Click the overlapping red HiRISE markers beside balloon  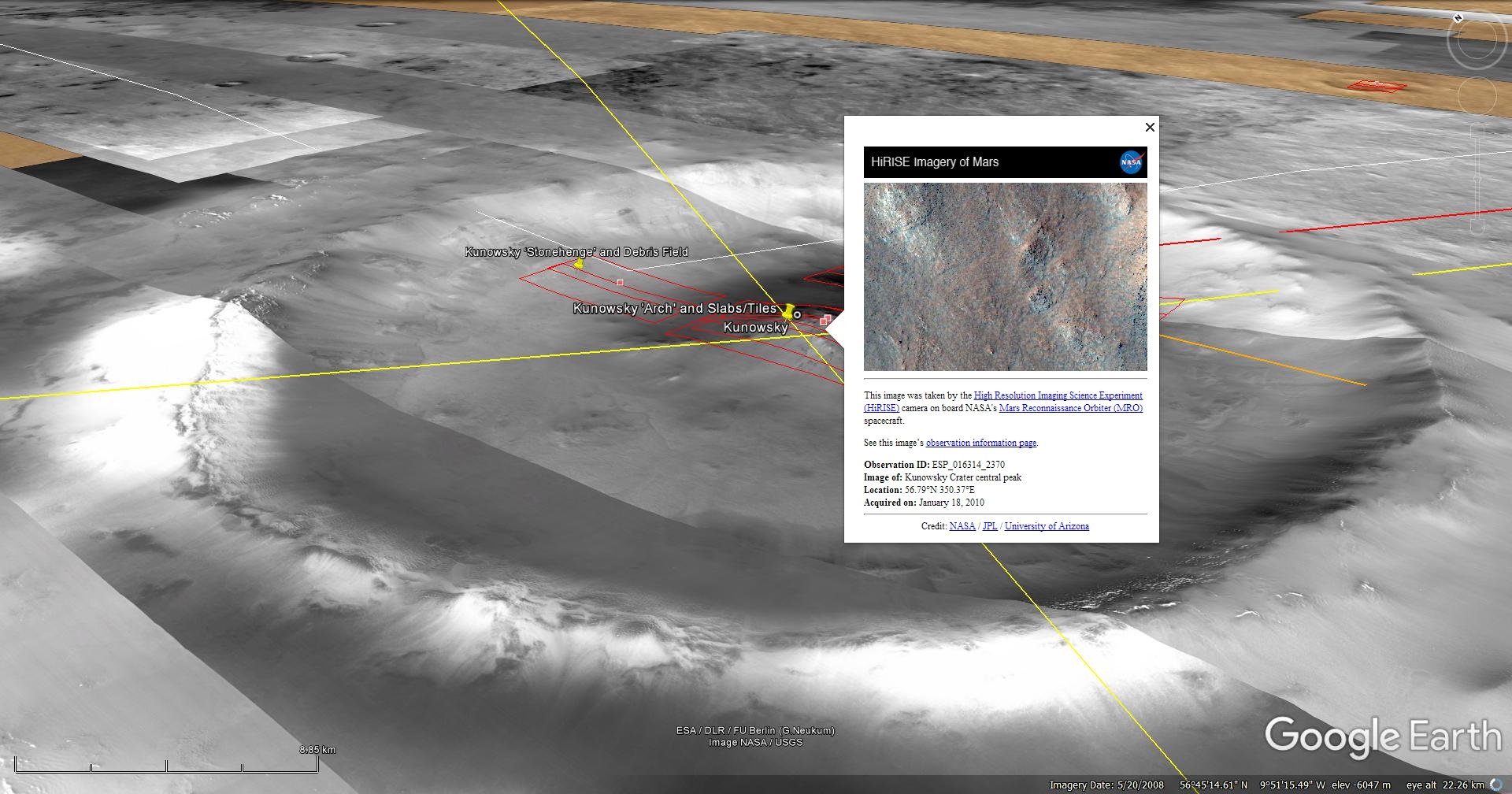coord(825,320)
